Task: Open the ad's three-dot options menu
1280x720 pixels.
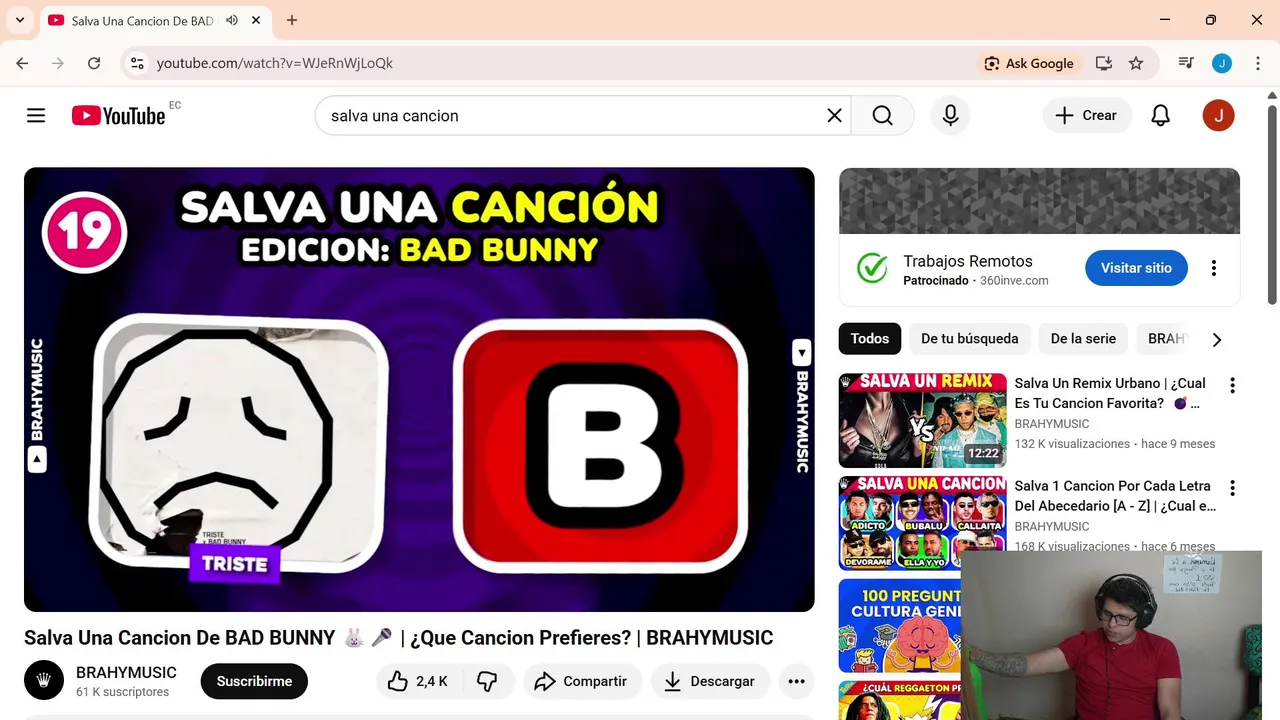Action: [x=1213, y=268]
